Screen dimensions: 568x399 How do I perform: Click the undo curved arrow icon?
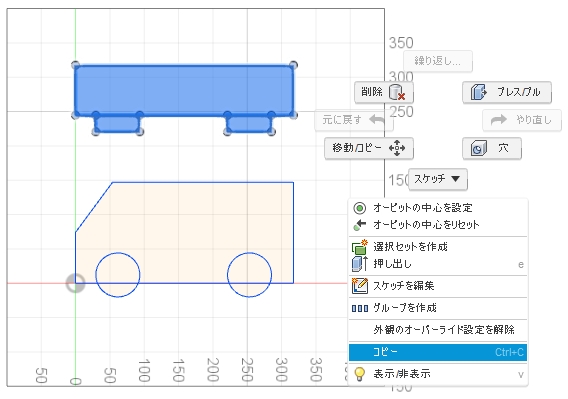click(377, 119)
